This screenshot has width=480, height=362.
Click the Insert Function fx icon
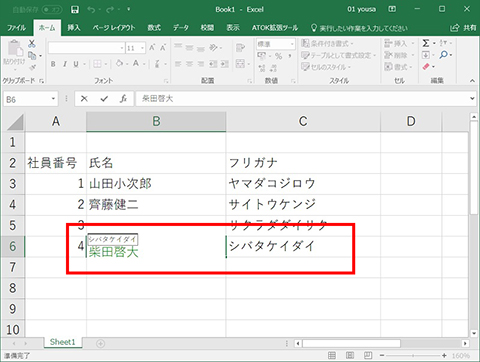tap(123, 99)
